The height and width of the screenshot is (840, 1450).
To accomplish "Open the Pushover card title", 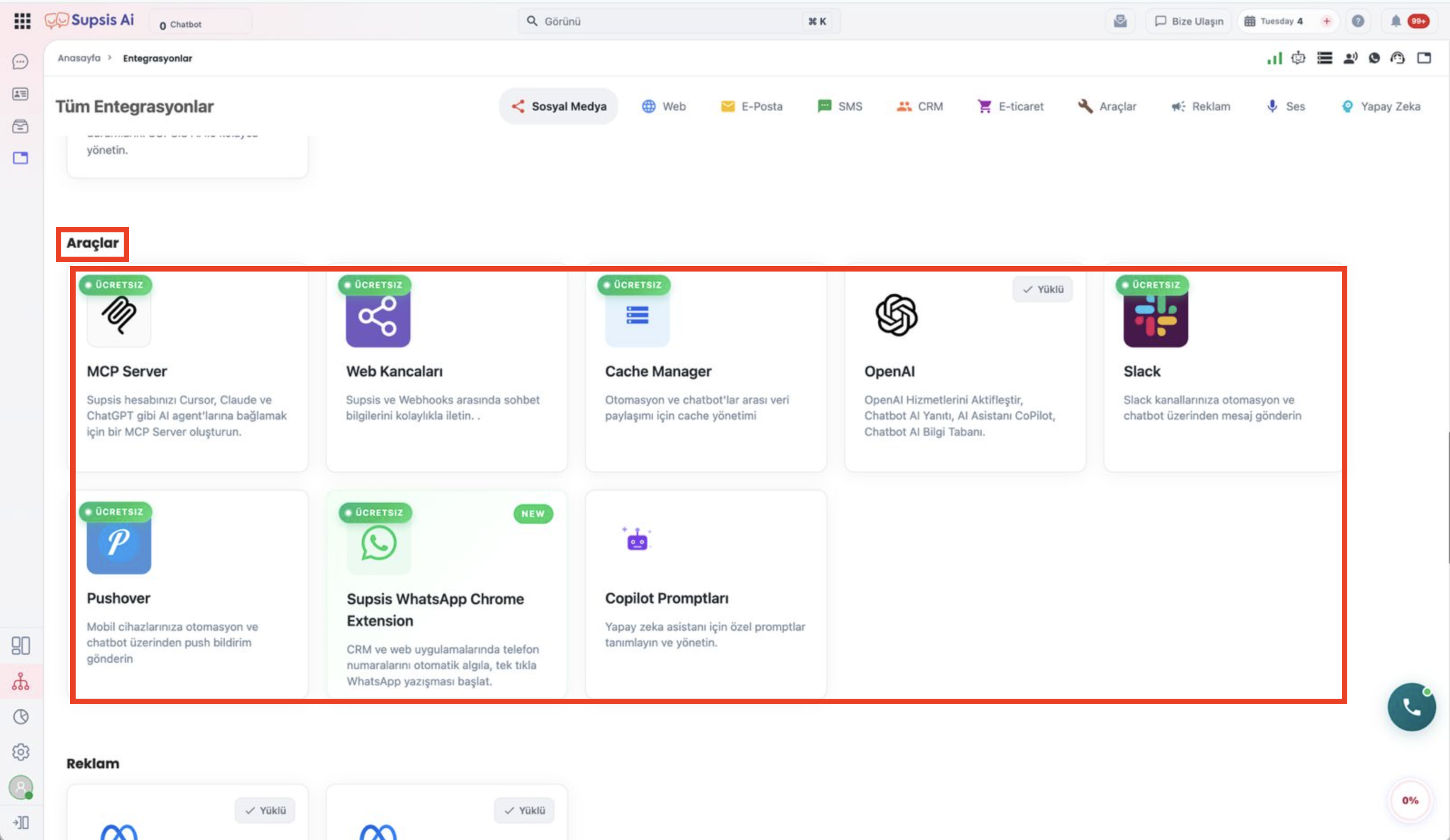I will (x=119, y=598).
